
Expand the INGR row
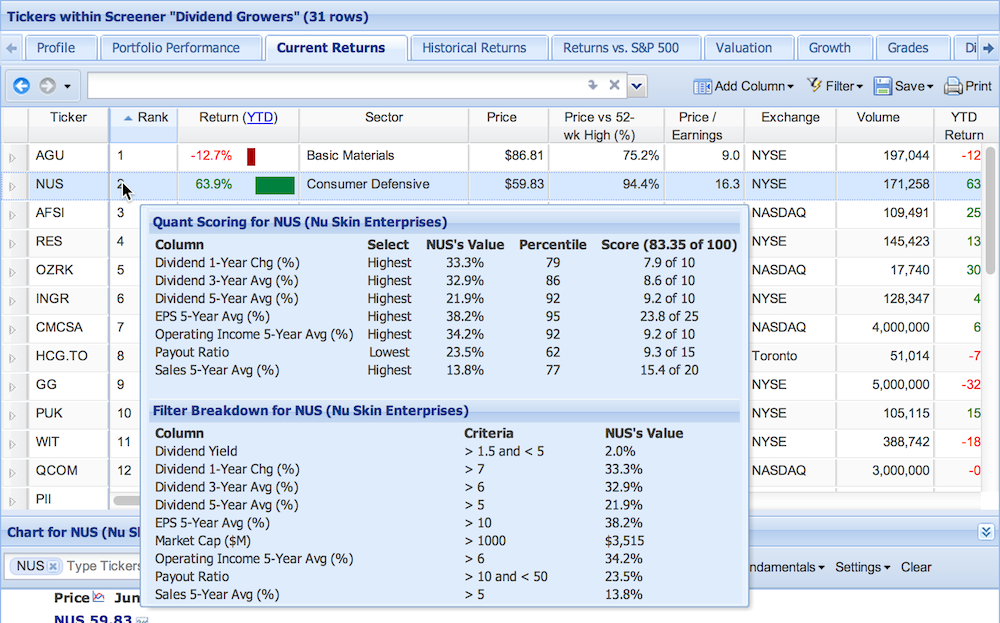coord(12,300)
